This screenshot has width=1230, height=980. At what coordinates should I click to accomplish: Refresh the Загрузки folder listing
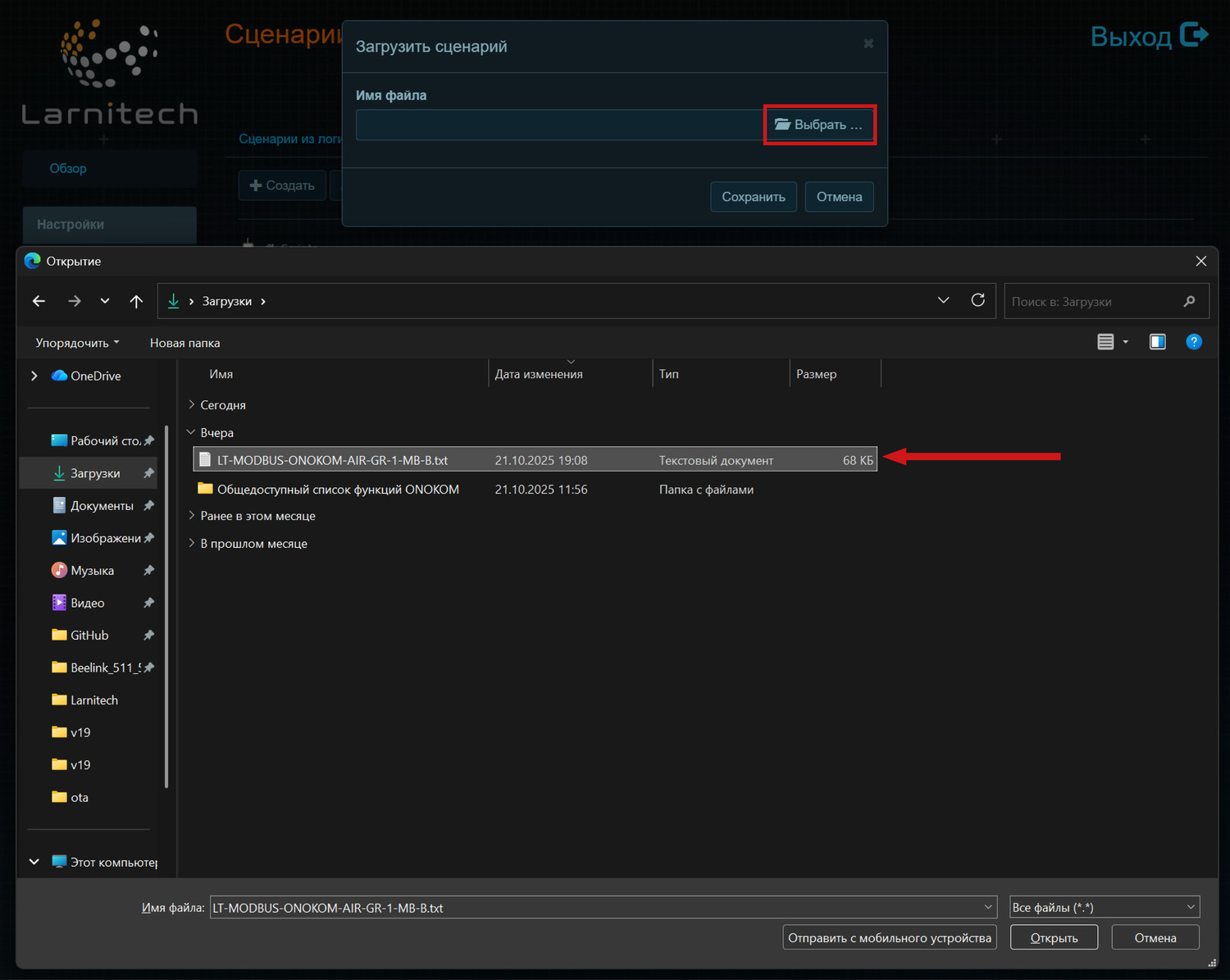[977, 300]
